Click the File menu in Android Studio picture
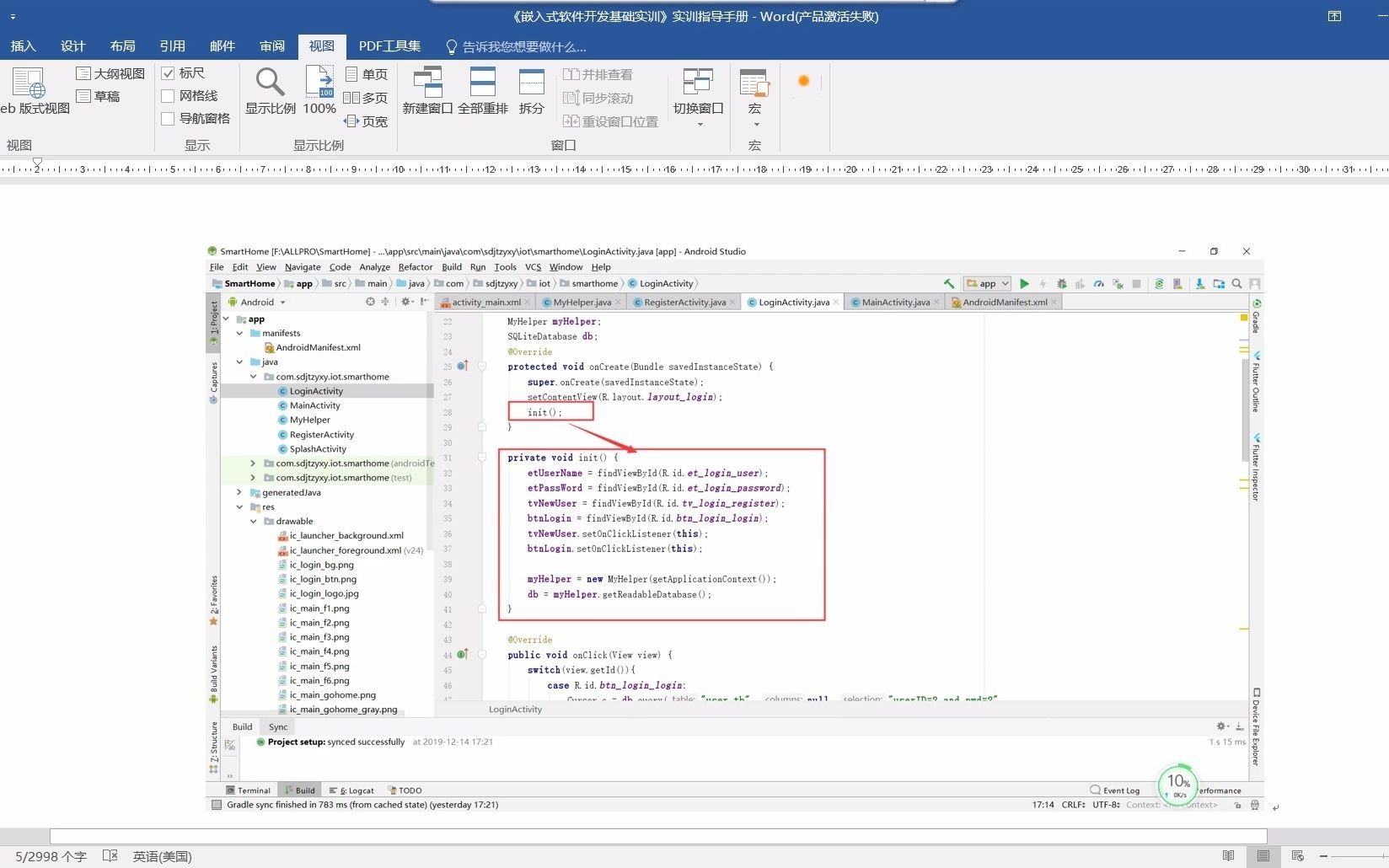The height and width of the screenshot is (868, 1389). (217, 267)
